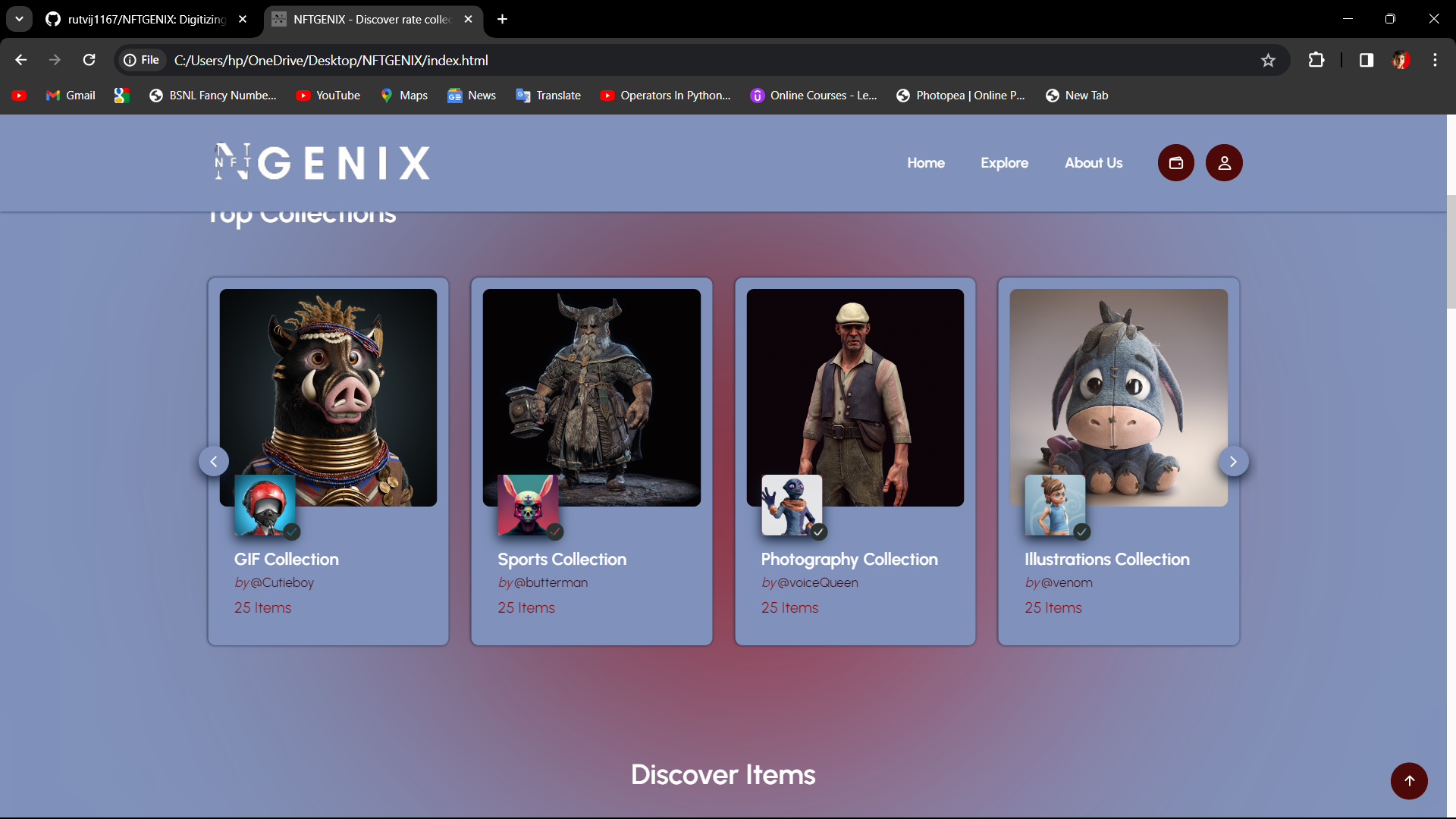Open the wallet icon button

(x=1175, y=163)
